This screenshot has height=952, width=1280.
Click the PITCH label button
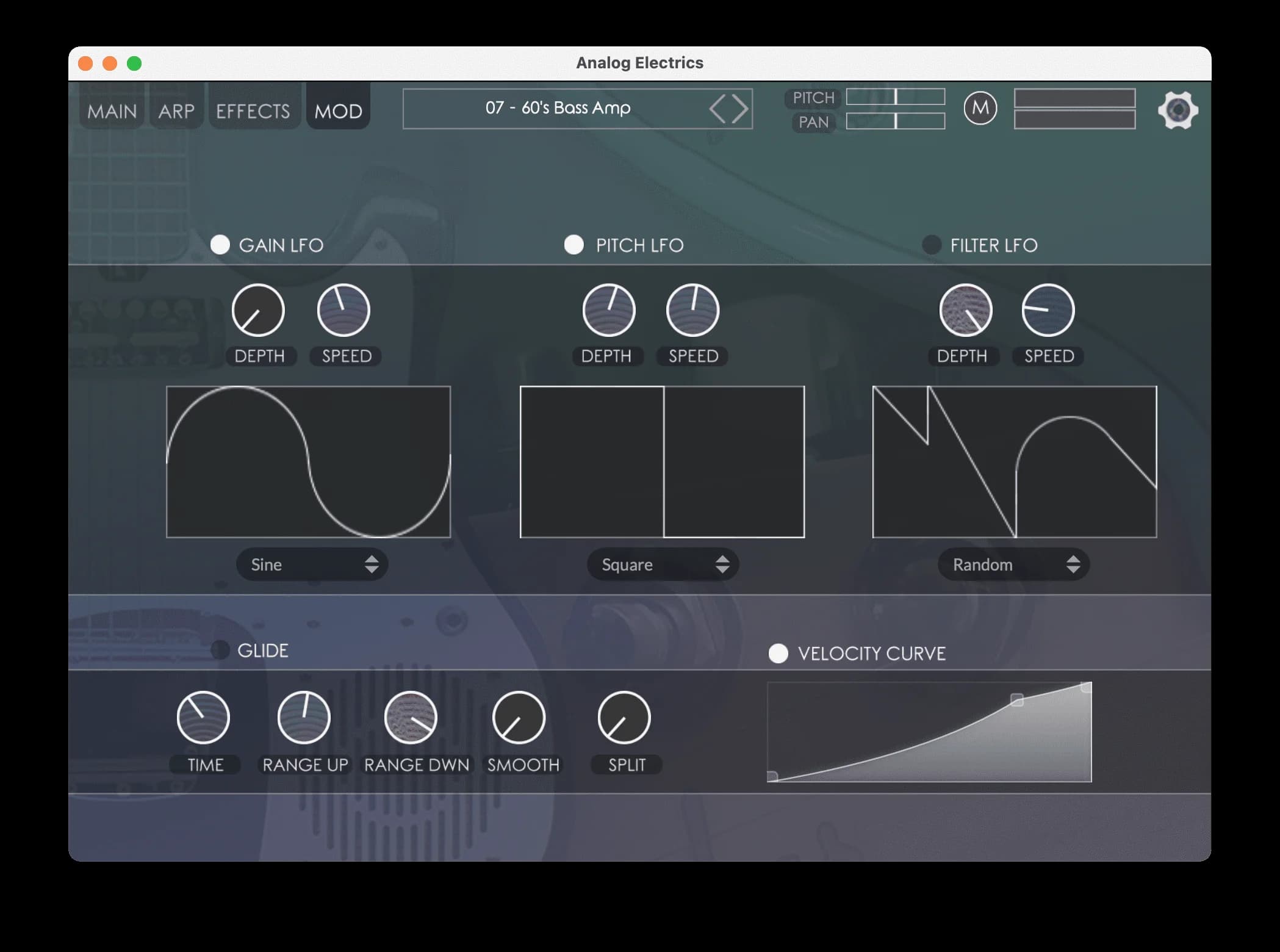(x=813, y=98)
